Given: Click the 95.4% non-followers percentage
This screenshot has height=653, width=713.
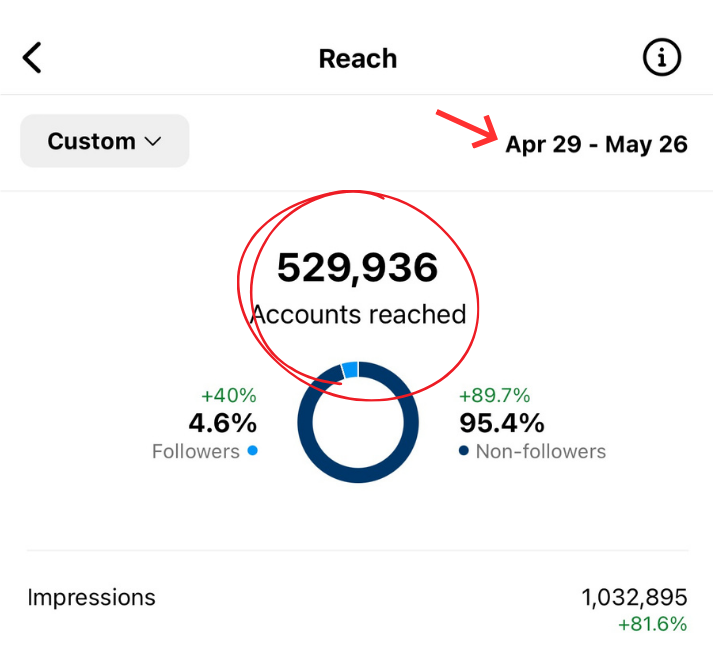Looking at the screenshot, I should [501, 423].
